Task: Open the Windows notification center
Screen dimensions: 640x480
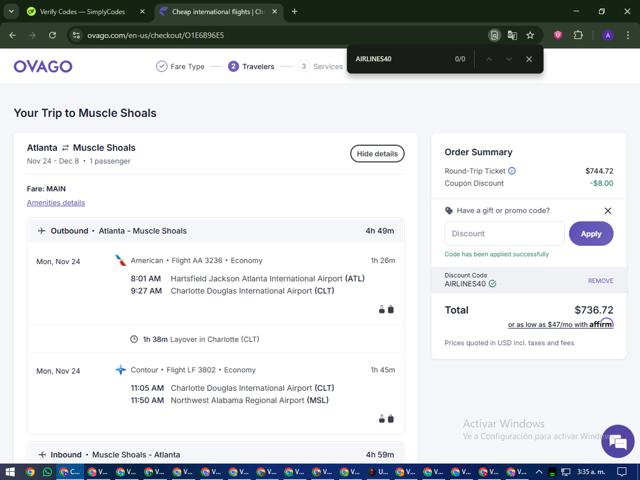Action: pos(622,472)
